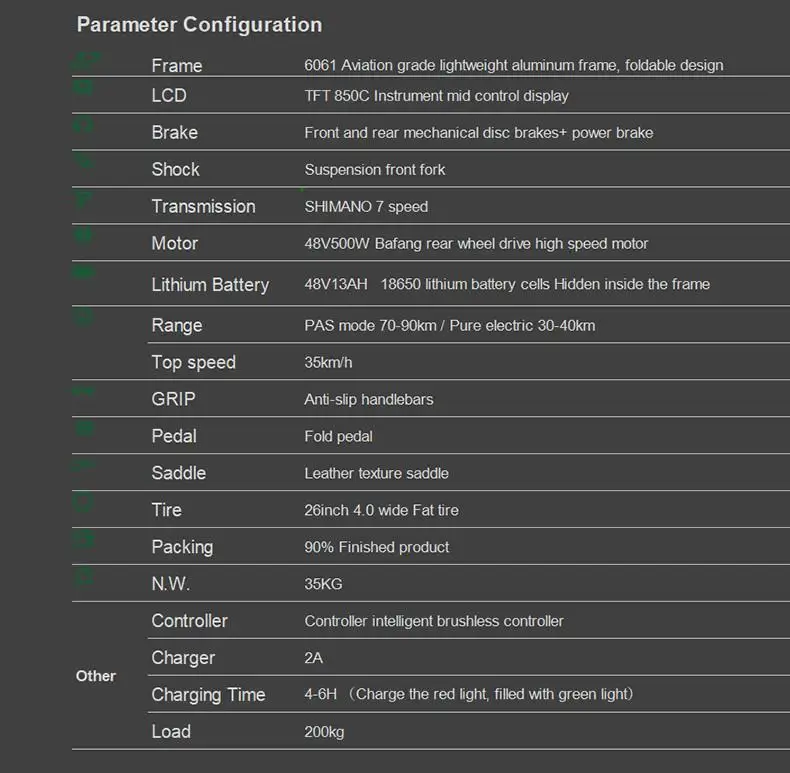
Task: Click the green icon beside N.W.
Action: [x=84, y=577]
